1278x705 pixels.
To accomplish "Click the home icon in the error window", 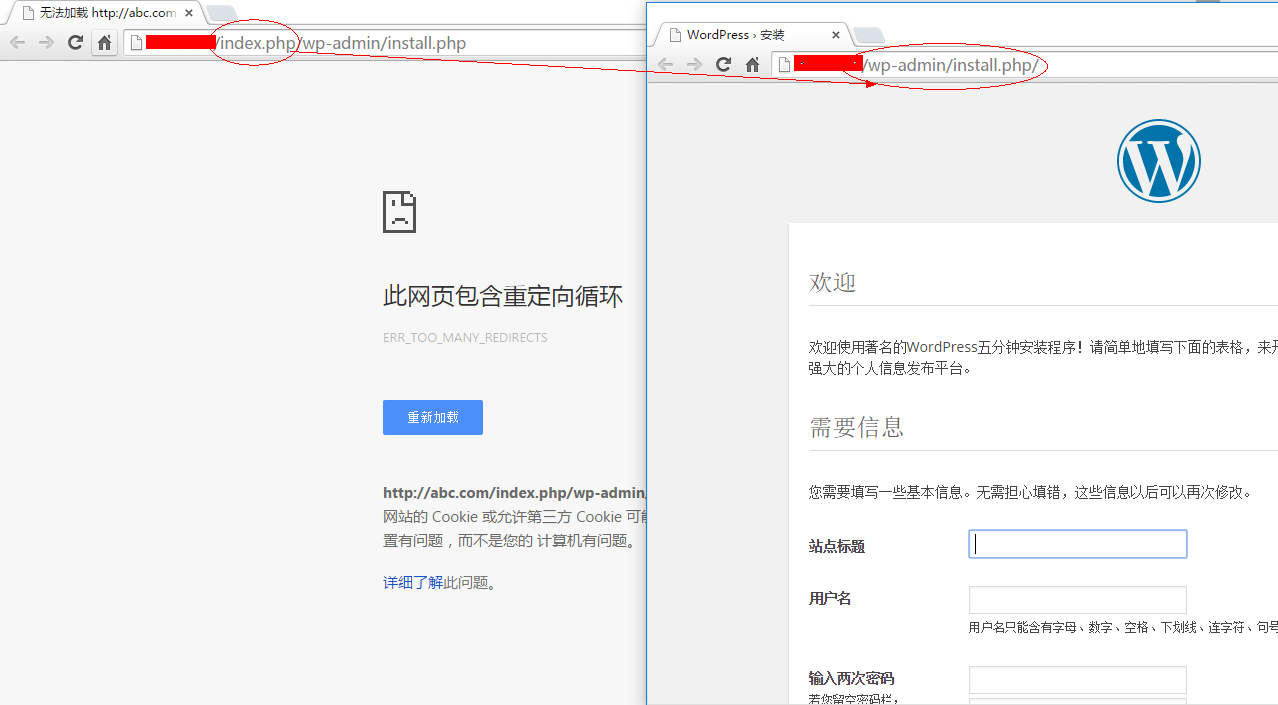I will tap(104, 42).
